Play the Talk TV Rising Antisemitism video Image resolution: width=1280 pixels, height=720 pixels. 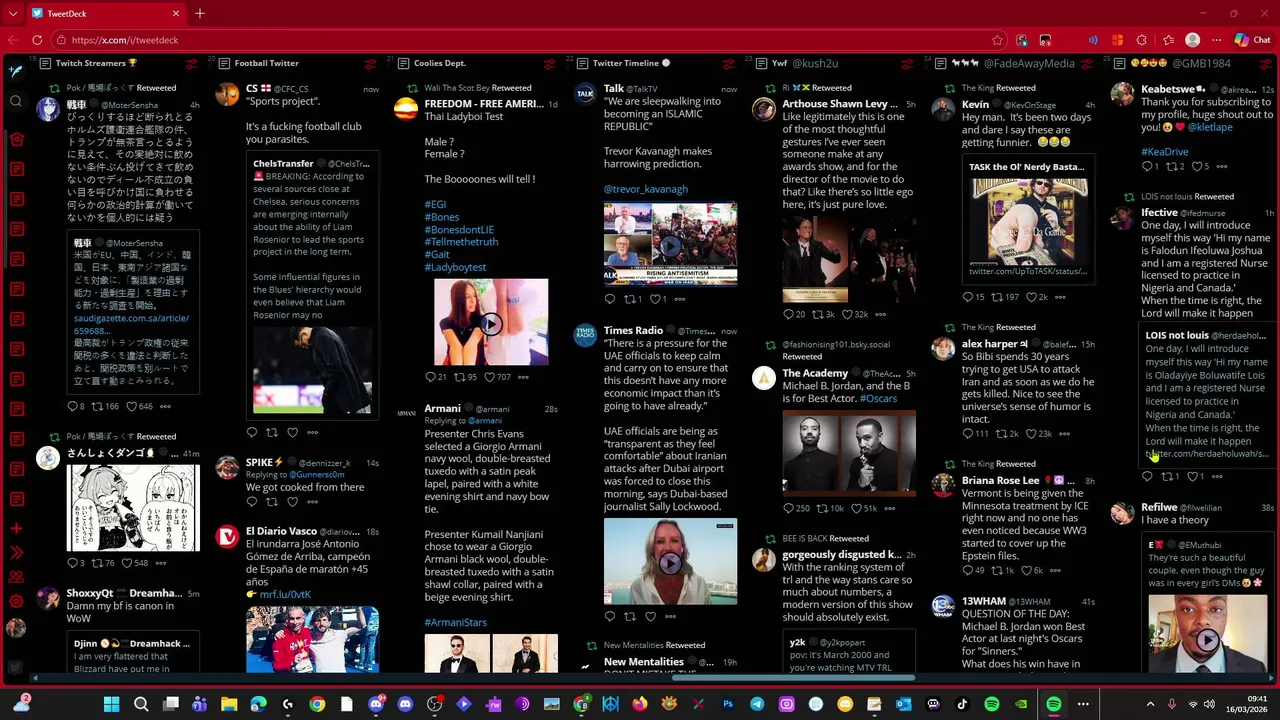670,244
